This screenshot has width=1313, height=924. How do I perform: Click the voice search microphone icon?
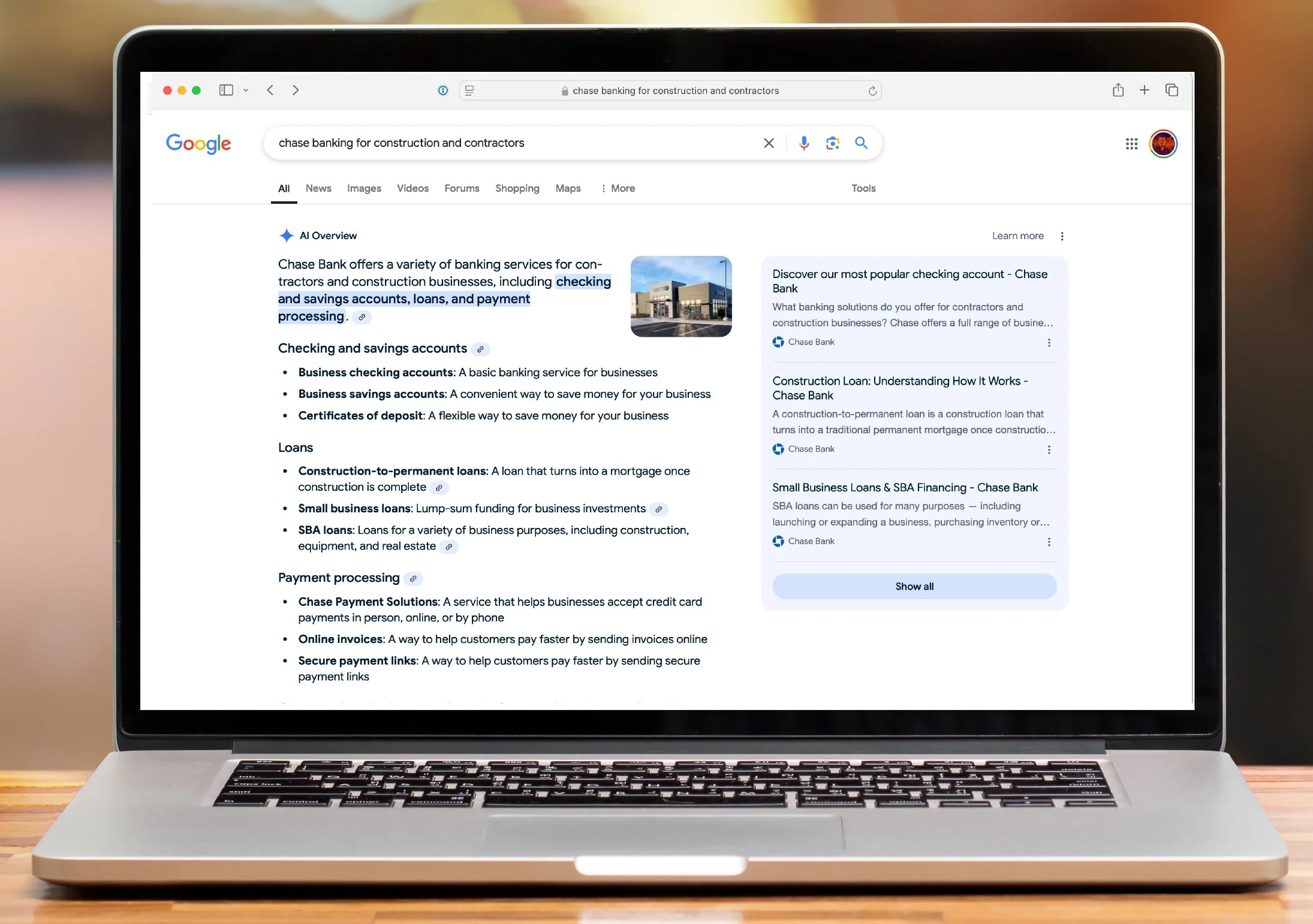pos(804,143)
